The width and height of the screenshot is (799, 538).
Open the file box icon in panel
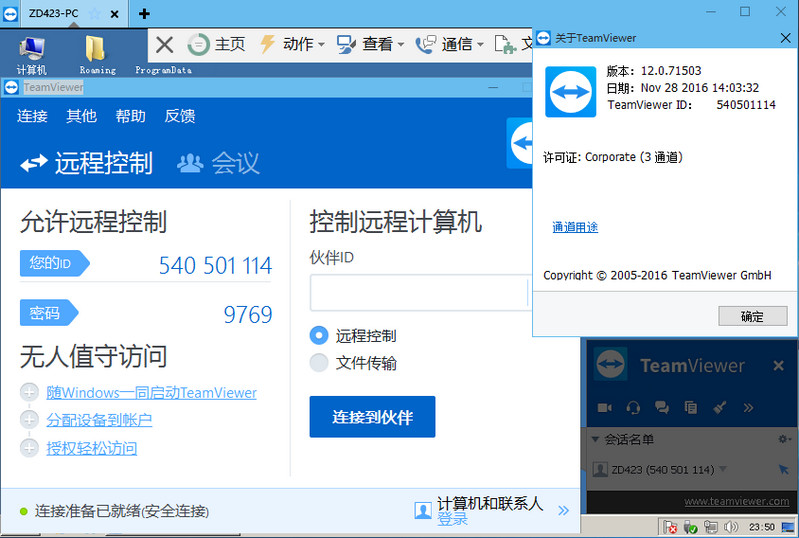click(690, 408)
